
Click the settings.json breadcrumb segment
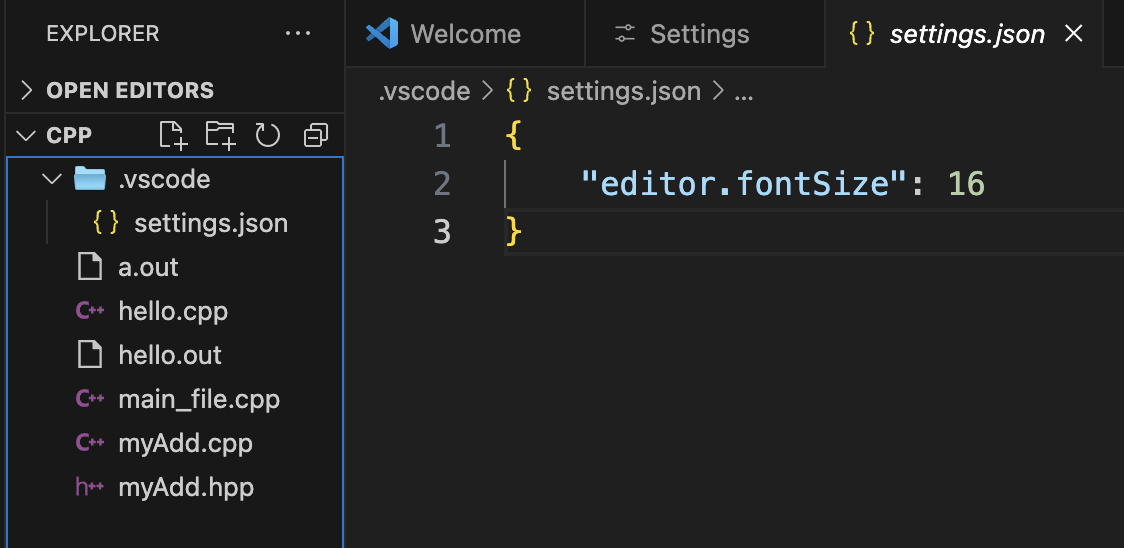tap(624, 91)
